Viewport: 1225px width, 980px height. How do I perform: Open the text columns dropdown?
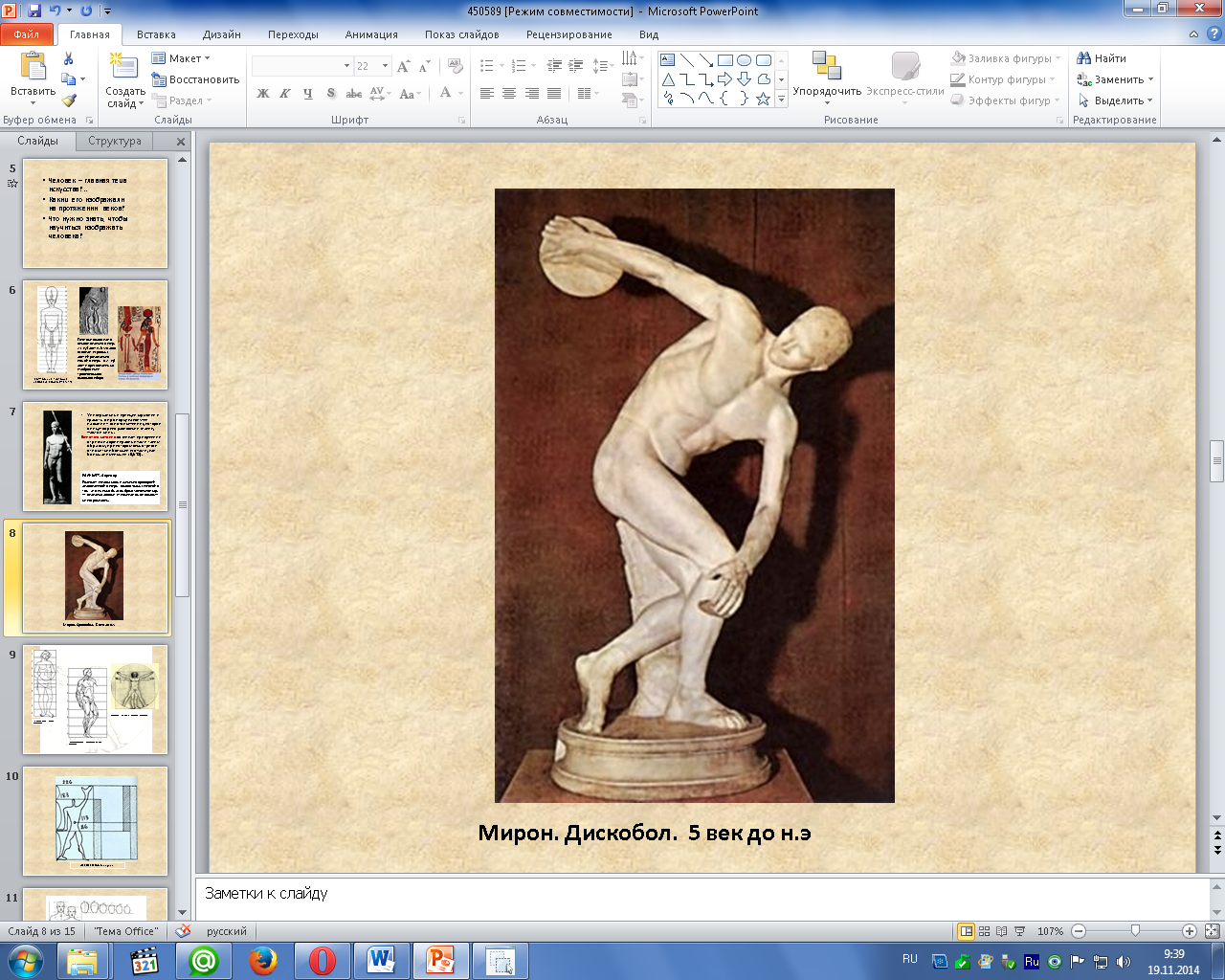(589, 93)
